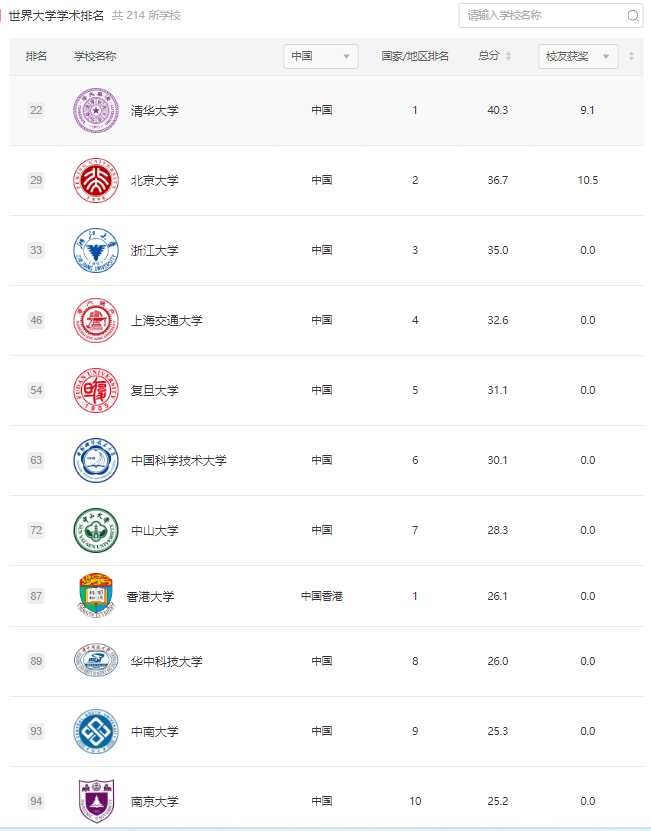
Task: Click the school name search field
Action: pos(542,16)
